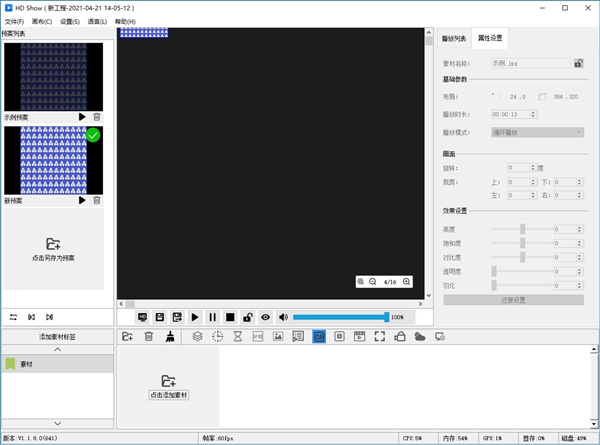Click the stop button in the preview toolbar
This screenshot has height=445, width=600.
coord(230,317)
